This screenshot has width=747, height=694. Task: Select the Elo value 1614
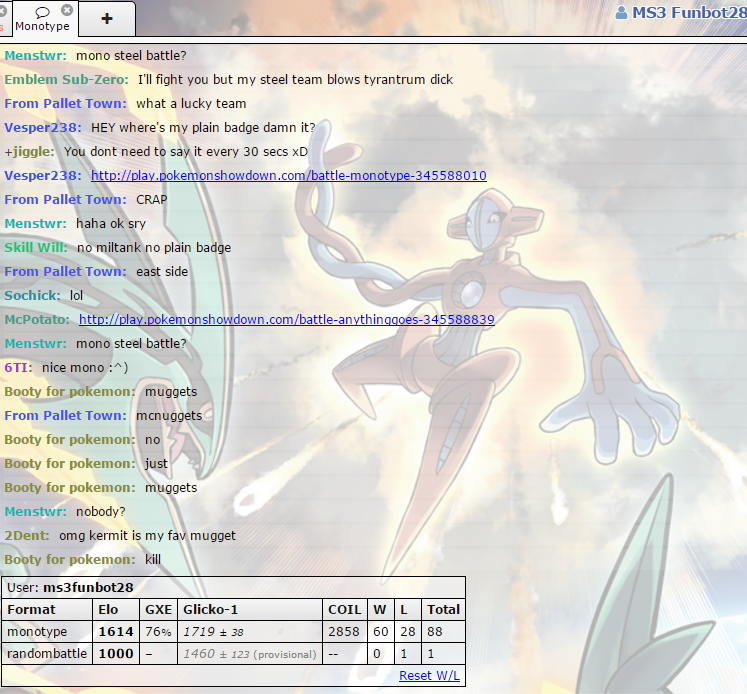[x=116, y=632]
